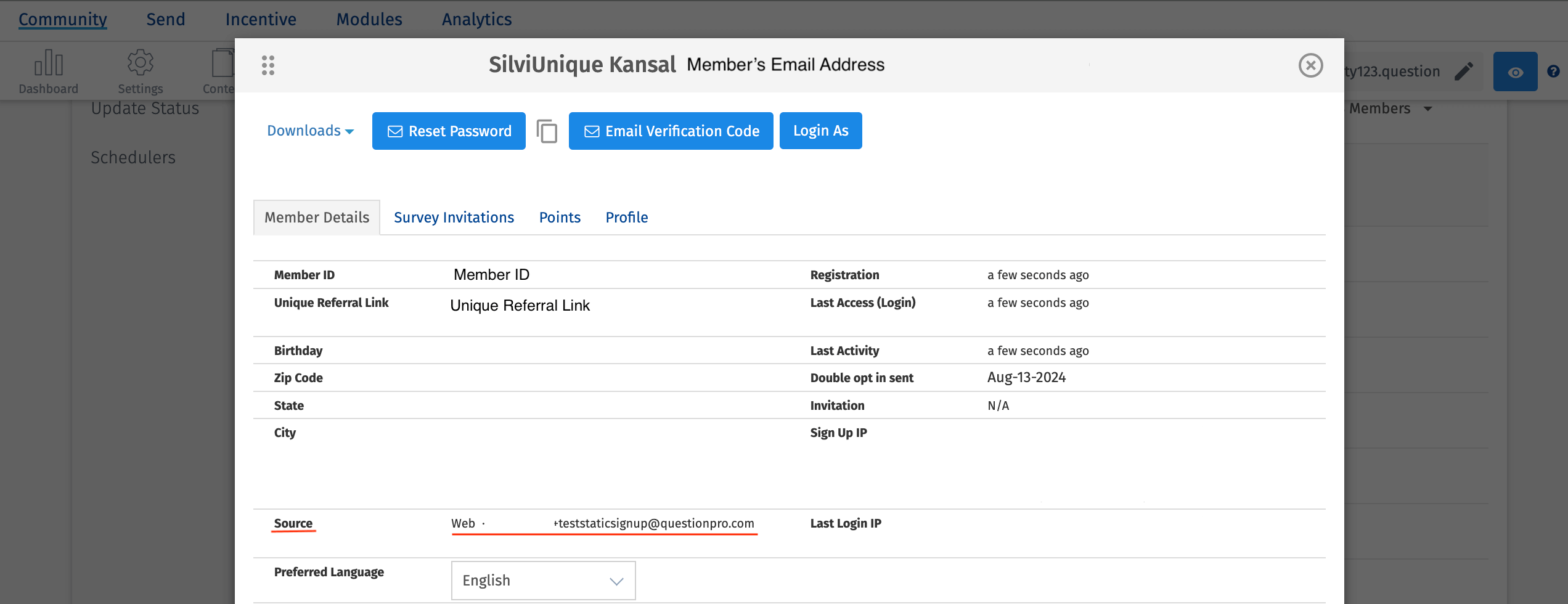Open the Preferred Language dropdown

point(543,581)
